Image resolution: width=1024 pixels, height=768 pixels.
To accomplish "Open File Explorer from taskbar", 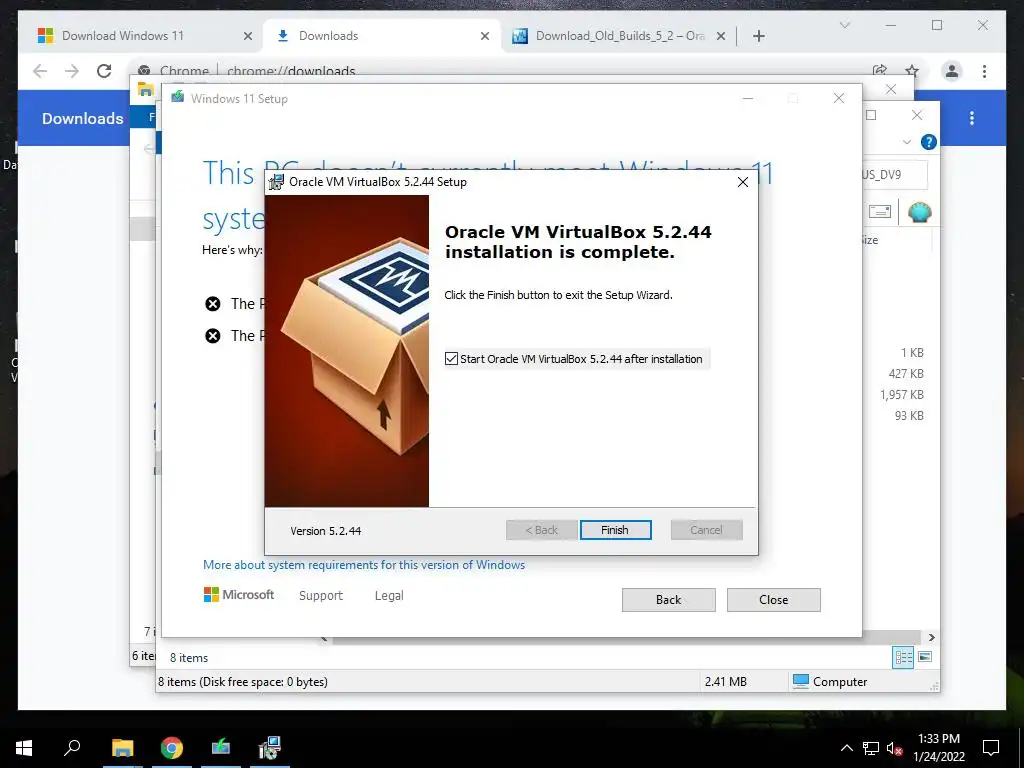I will [122, 748].
